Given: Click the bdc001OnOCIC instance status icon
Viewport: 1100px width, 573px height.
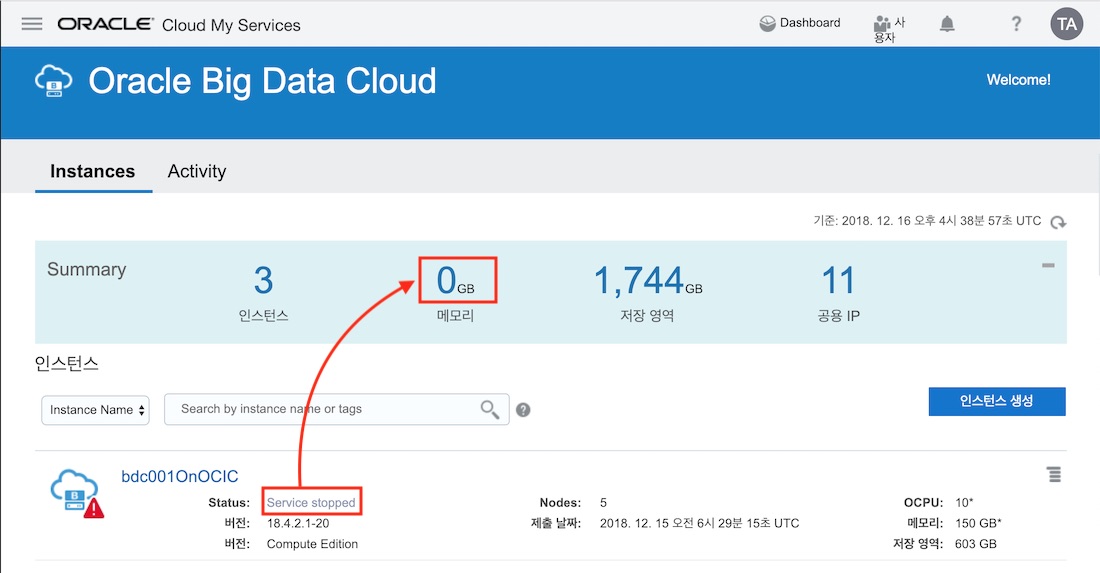Looking at the screenshot, I should (76, 492).
